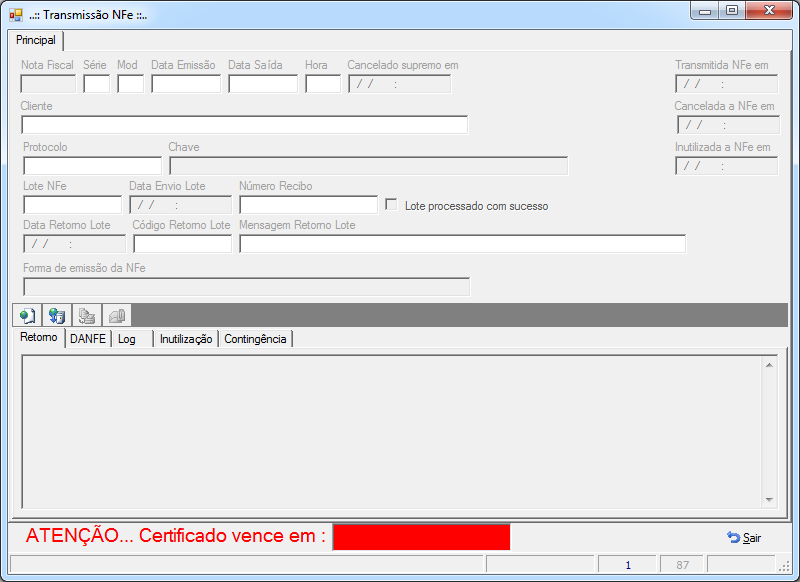Click scroll up arrow in Retorno box
Screen dimensions: 800x582
pyautogui.click(x=769, y=365)
